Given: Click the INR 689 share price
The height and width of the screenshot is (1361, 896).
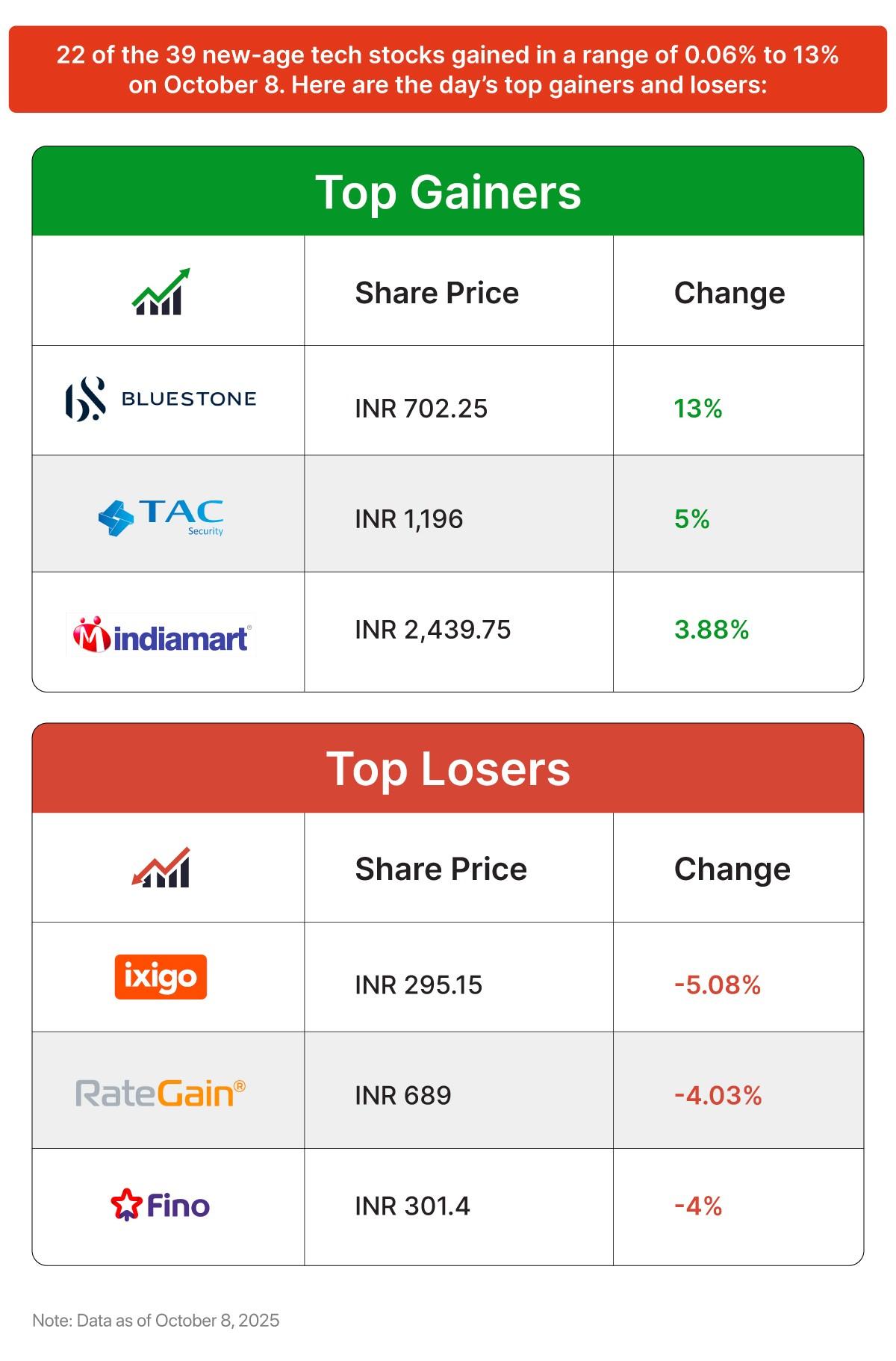Looking at the screenshot, I should (403, 1095).
